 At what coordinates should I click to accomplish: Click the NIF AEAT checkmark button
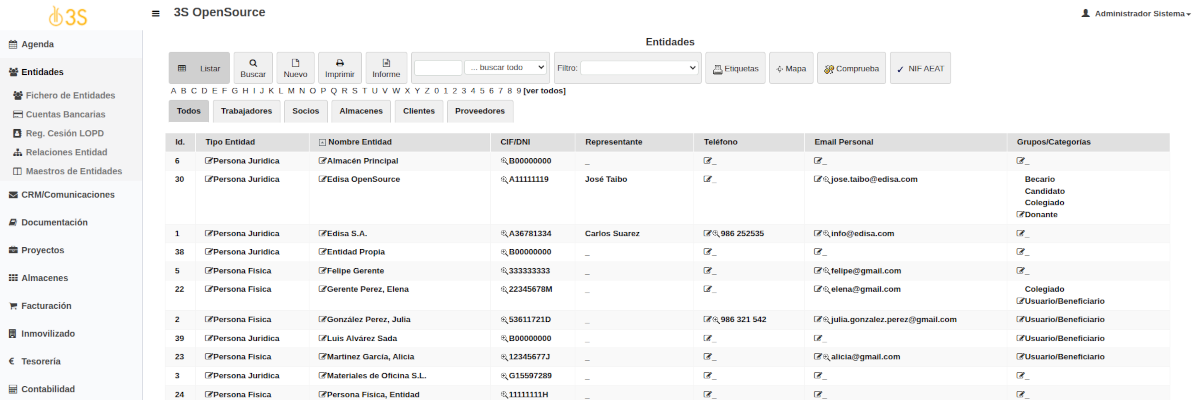pos(920,68)
